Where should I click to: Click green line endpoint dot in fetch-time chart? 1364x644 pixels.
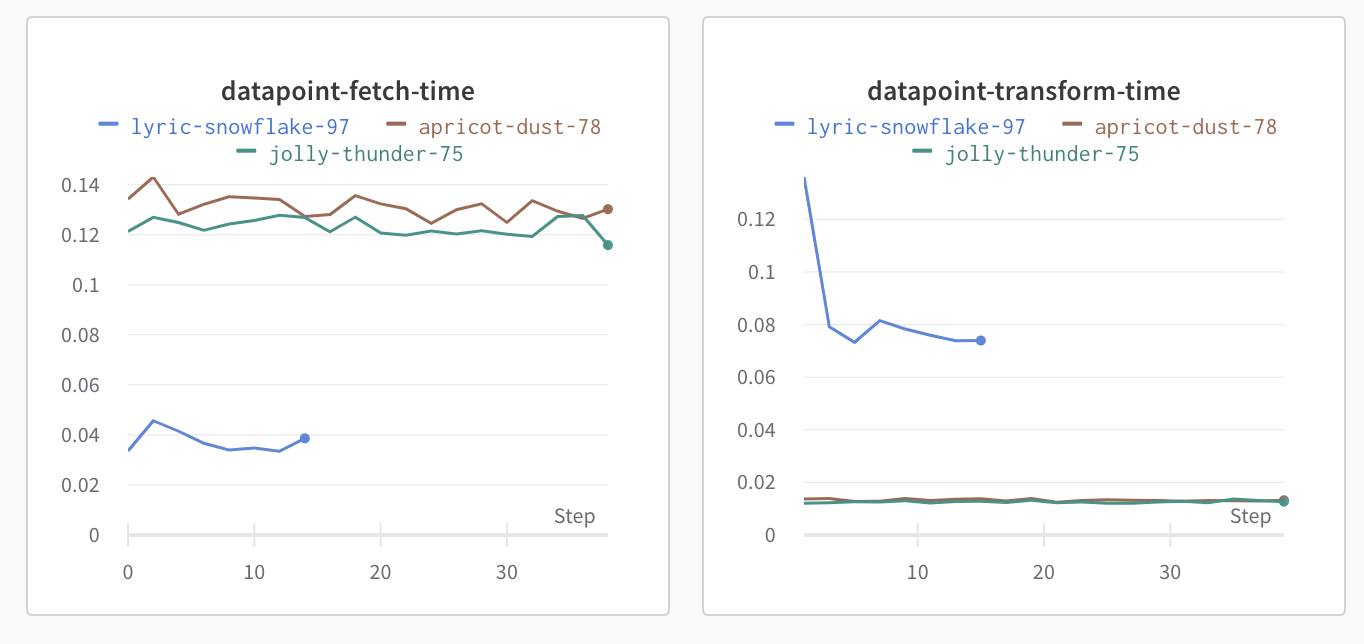[607, 245]
